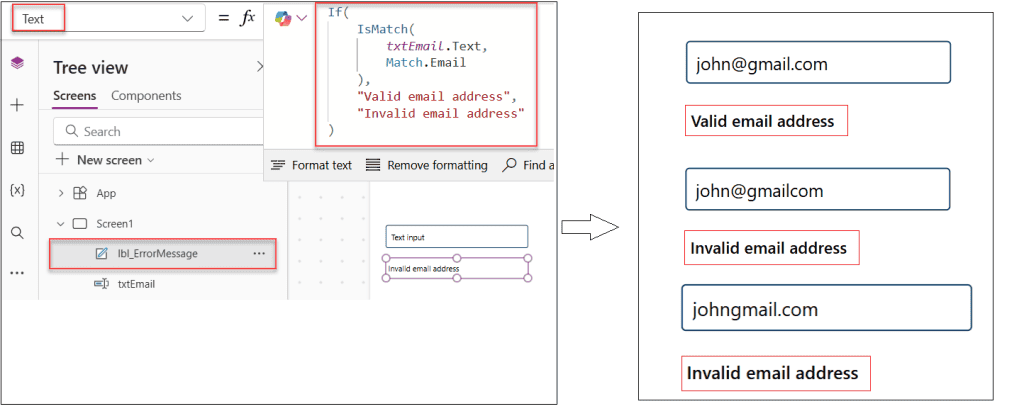Open the sidebar ellipsis more options
Viewport: 1024px width, 416px height.
point(18,273)
